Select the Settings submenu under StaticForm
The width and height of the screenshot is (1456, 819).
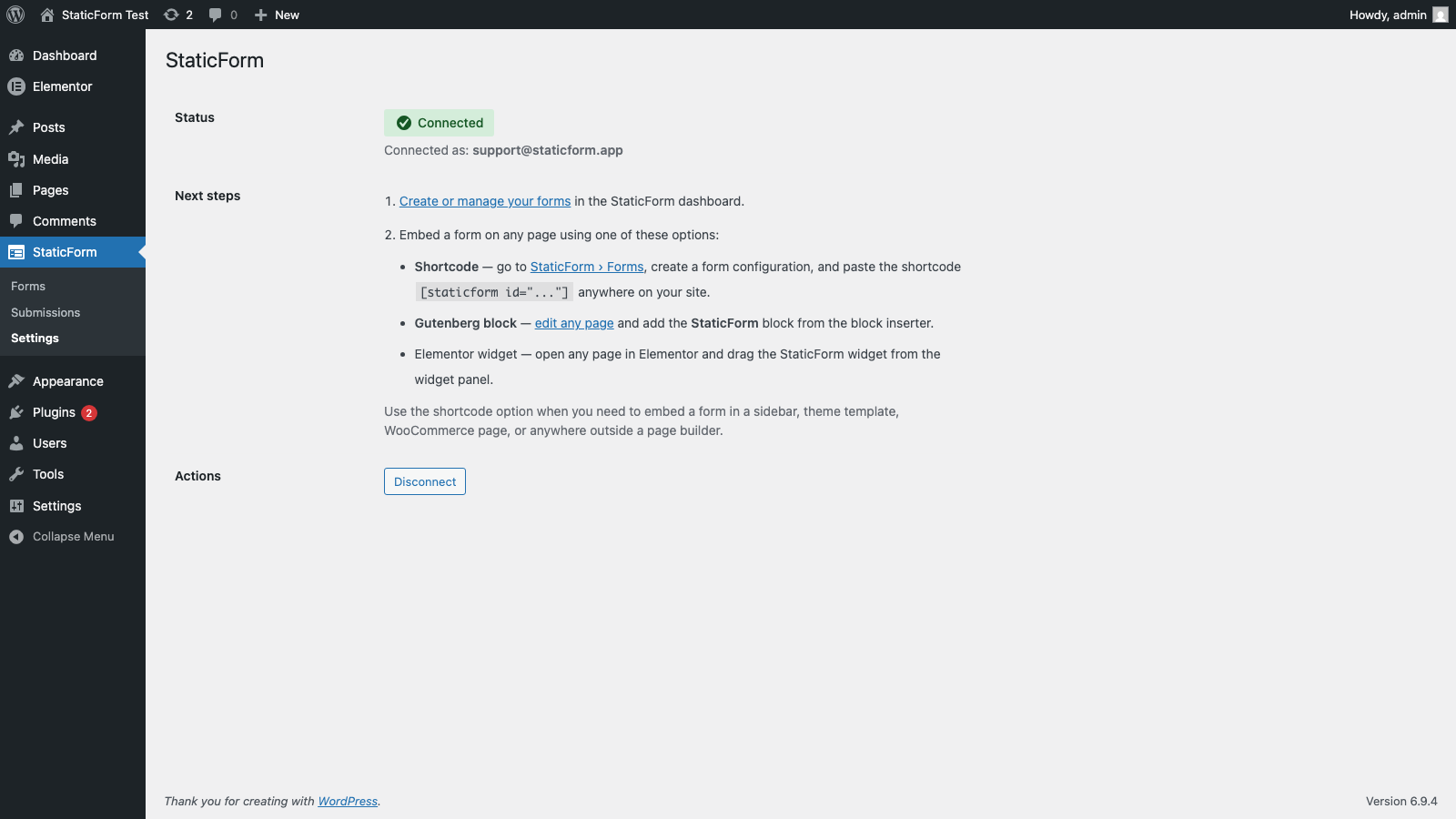point(35,338)
